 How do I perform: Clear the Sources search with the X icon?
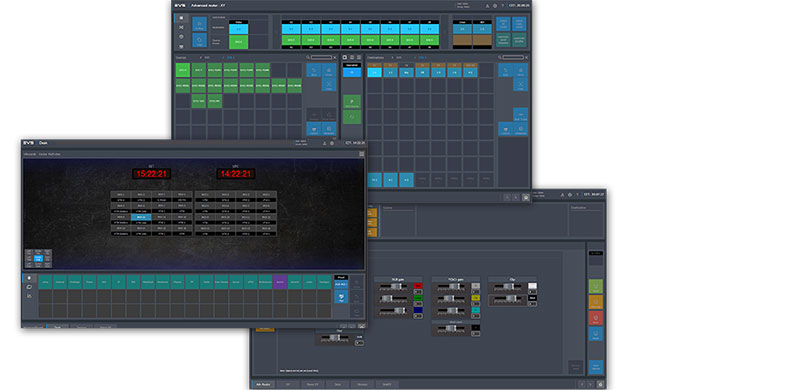[x=335, y=57]
